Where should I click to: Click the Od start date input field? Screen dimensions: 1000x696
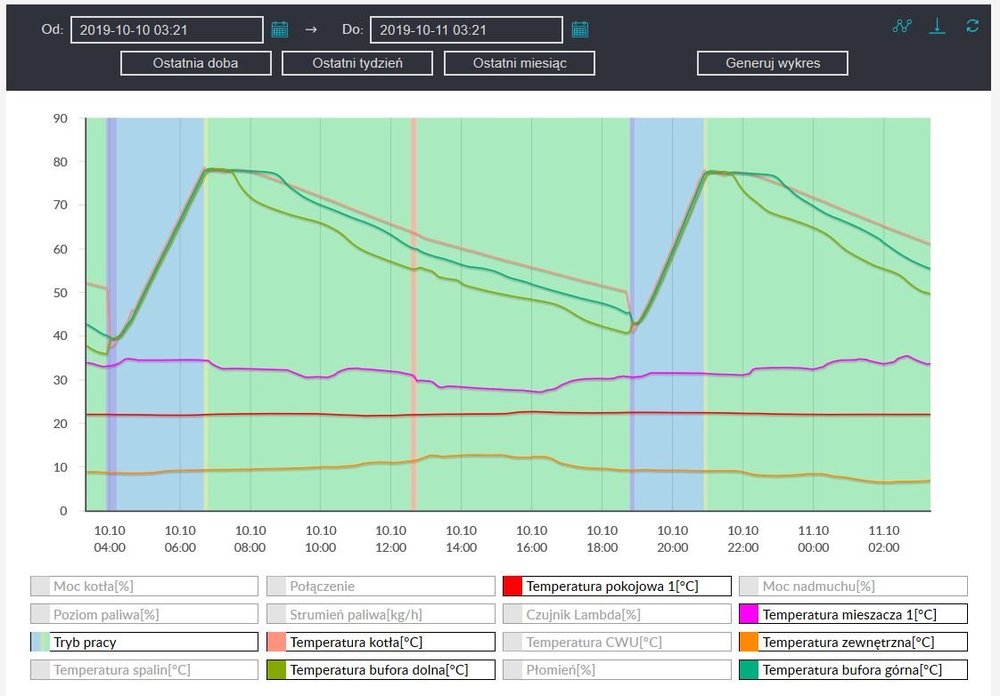pyautogui.click(x=167, y=30)
